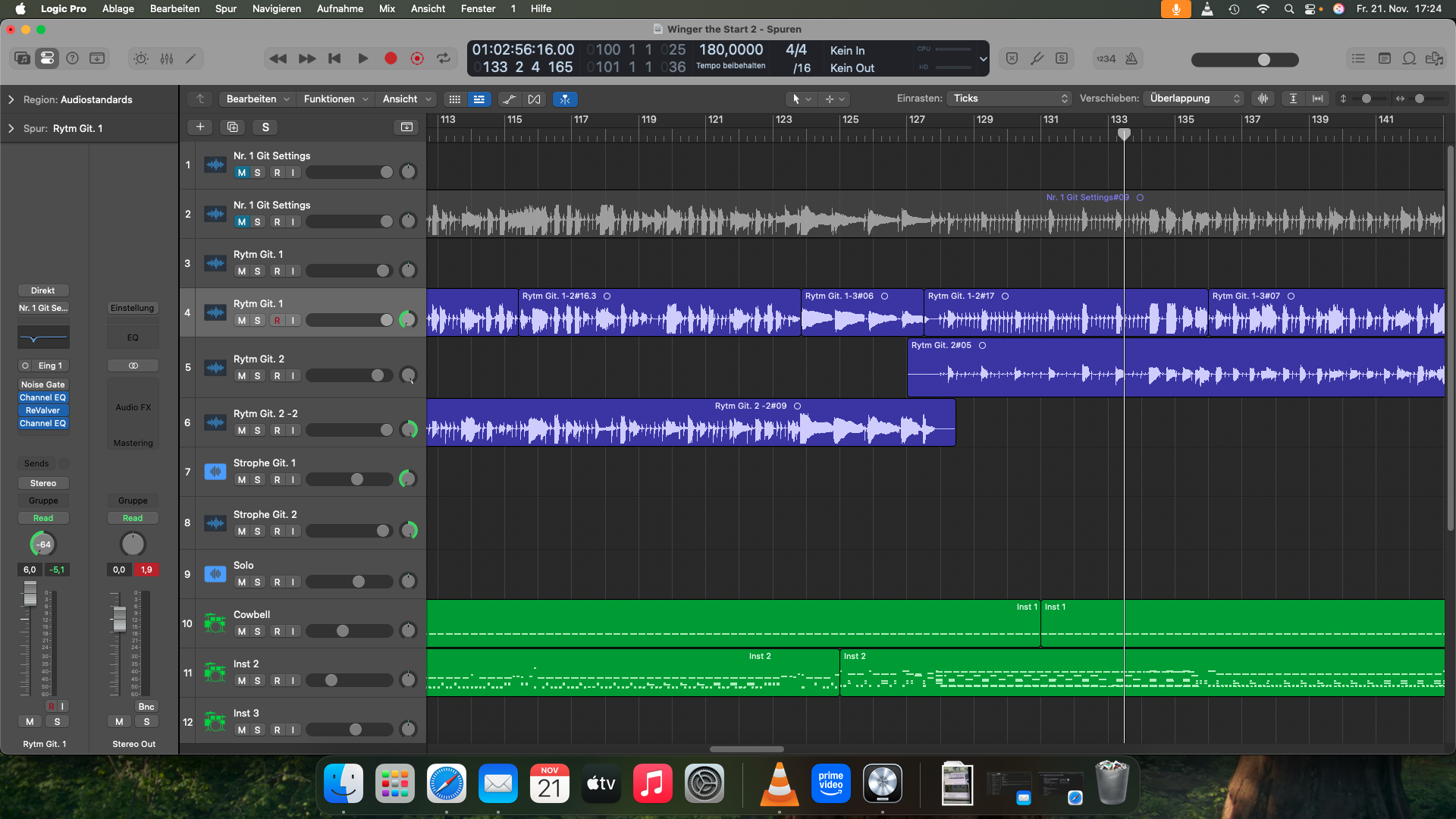
Task: Disable record on Rytm Git. 1 track 4
Action: [277, 320]
